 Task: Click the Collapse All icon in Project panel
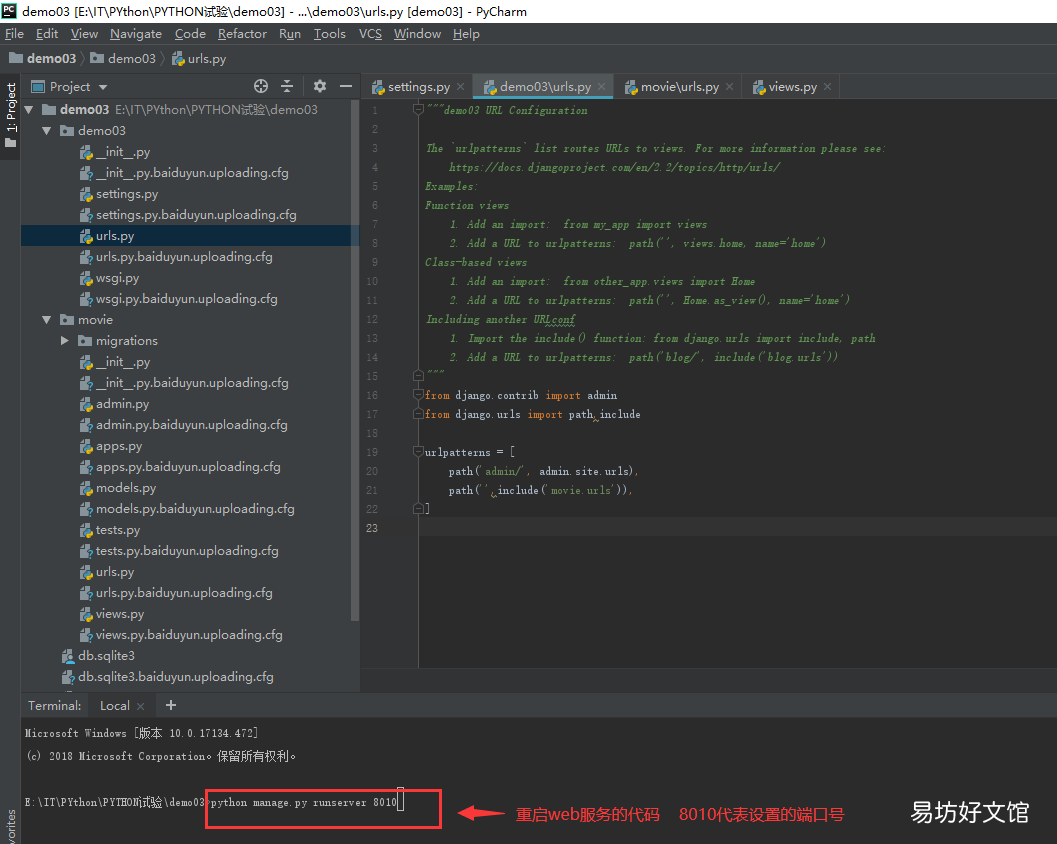(287, 86)
